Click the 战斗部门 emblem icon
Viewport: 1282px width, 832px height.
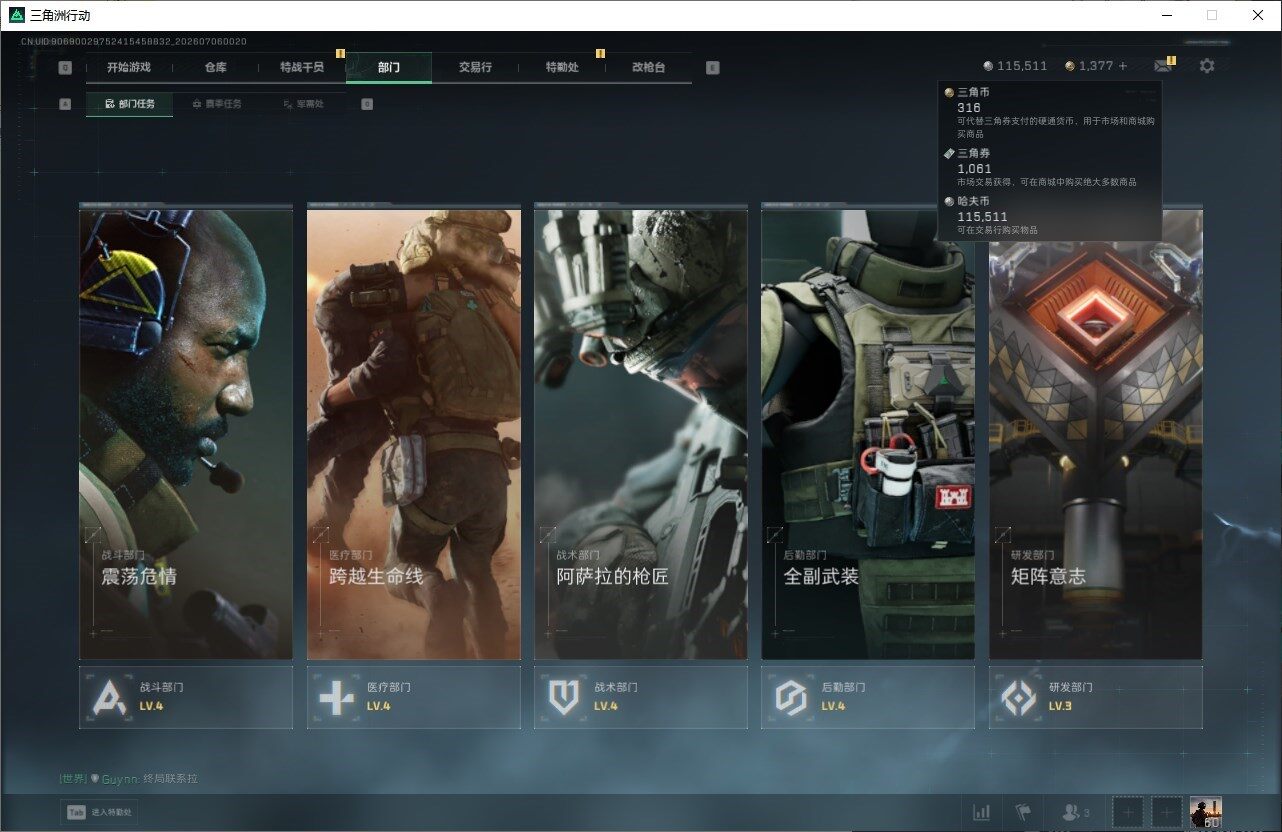click(x=108, y=697)
